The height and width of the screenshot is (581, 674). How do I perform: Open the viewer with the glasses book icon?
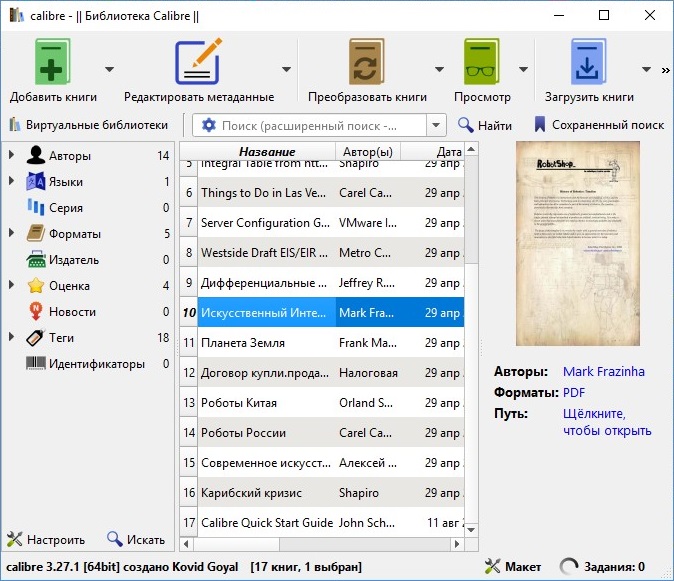click(481, 61)
